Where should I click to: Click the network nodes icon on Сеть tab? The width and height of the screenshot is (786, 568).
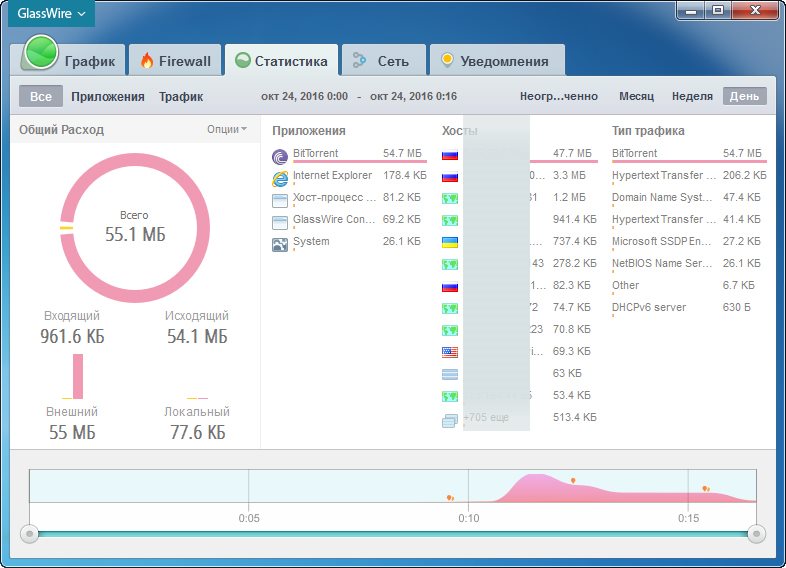click(359, 60)
